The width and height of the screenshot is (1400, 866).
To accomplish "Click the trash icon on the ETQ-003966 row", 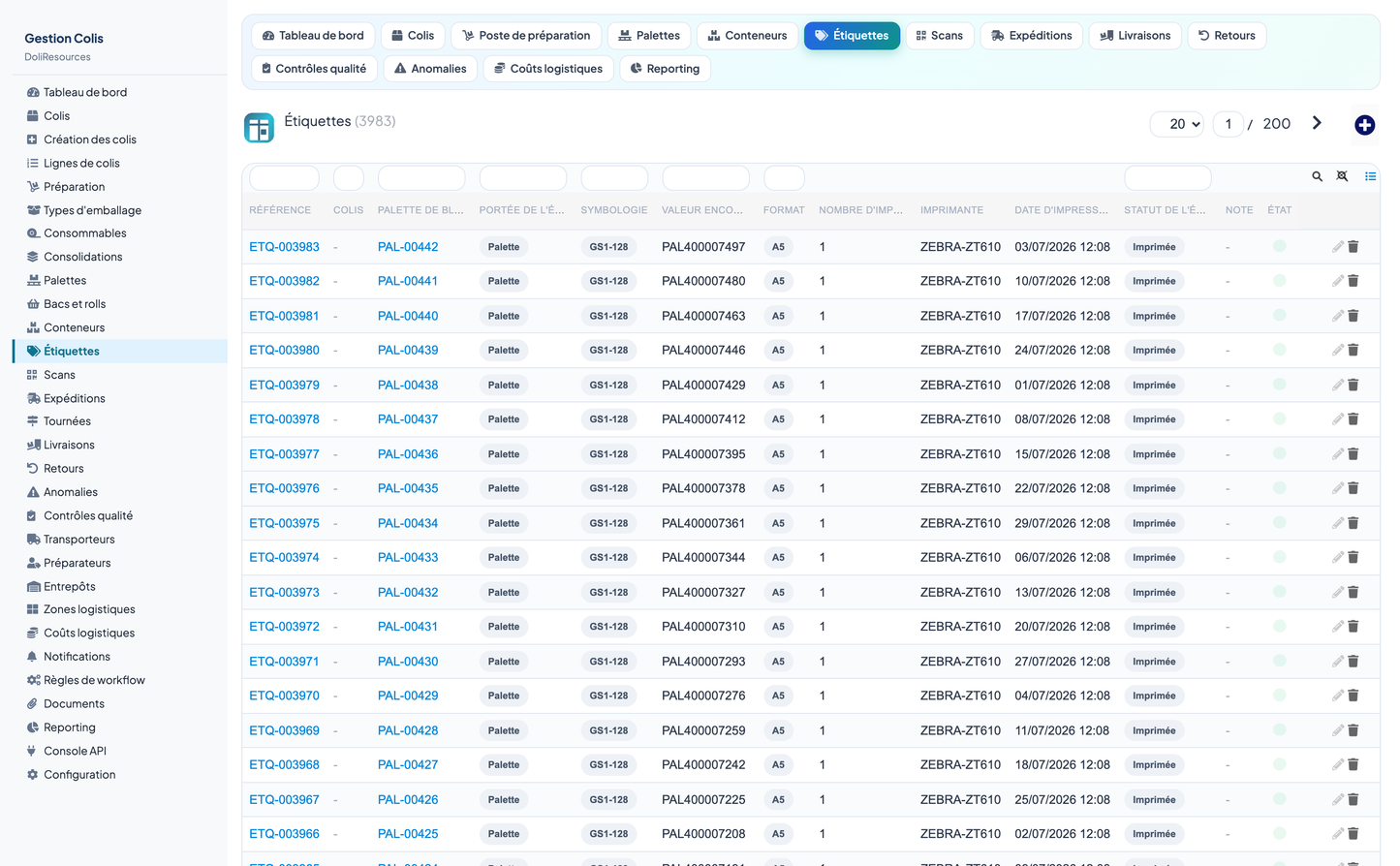I will [x=1353, y=834].
